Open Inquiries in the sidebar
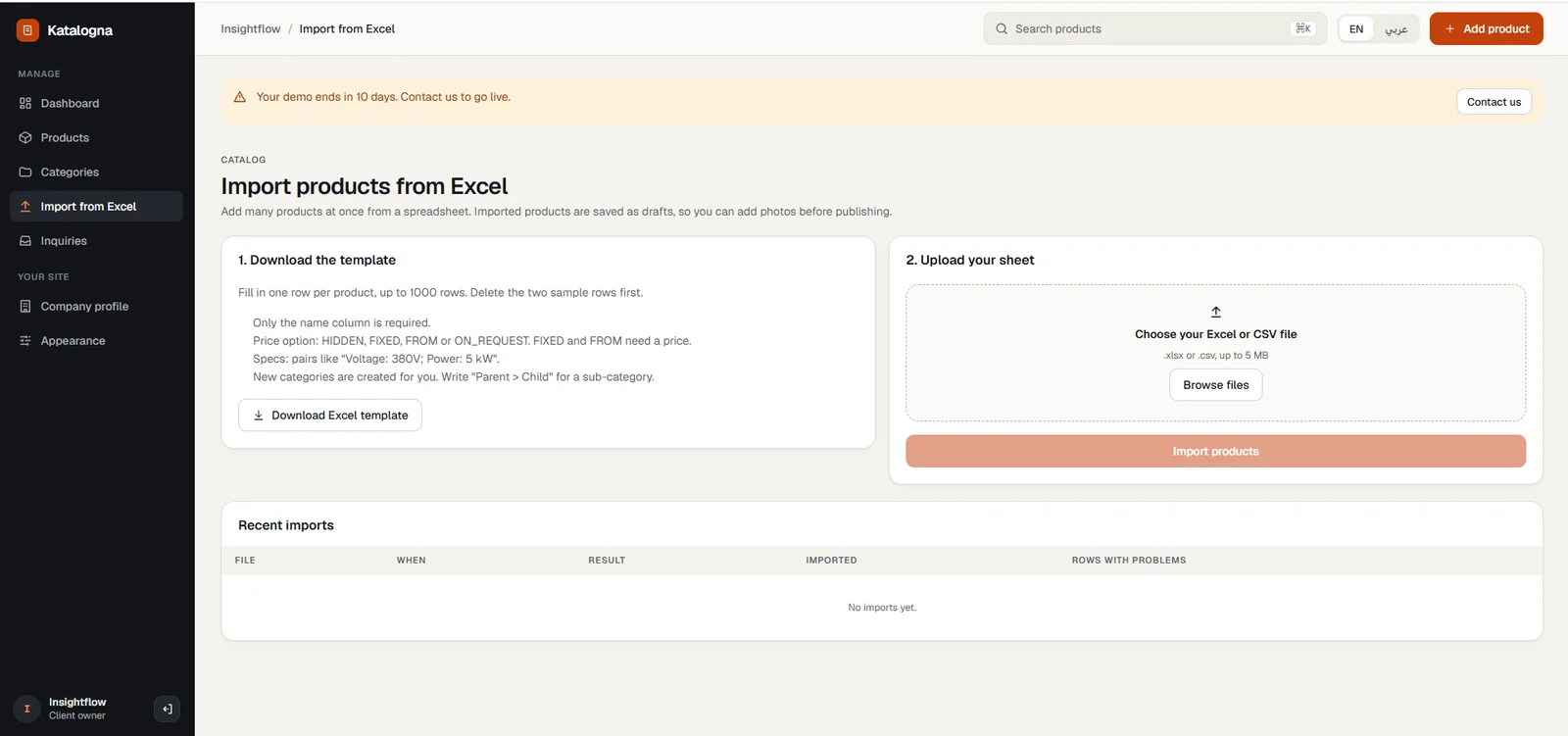 click(x=96, y=240)
